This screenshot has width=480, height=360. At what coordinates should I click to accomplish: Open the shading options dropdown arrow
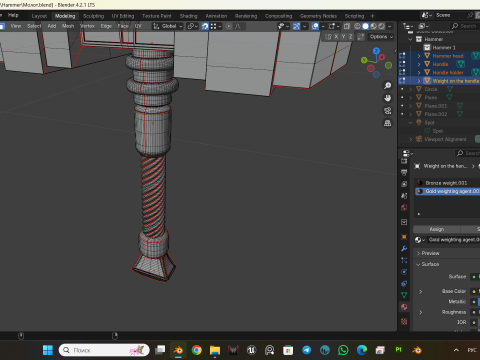click(389, 26)
